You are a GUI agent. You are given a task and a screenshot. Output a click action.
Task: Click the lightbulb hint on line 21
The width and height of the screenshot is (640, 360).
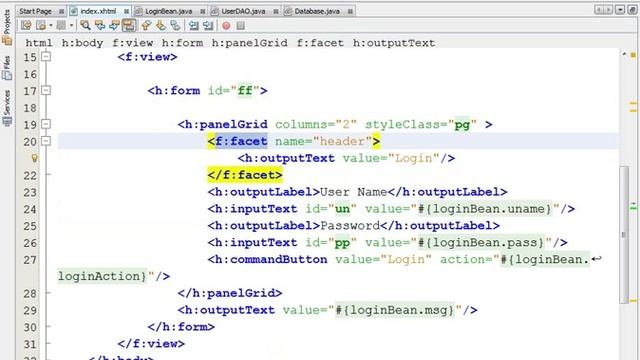coord(34,158)
